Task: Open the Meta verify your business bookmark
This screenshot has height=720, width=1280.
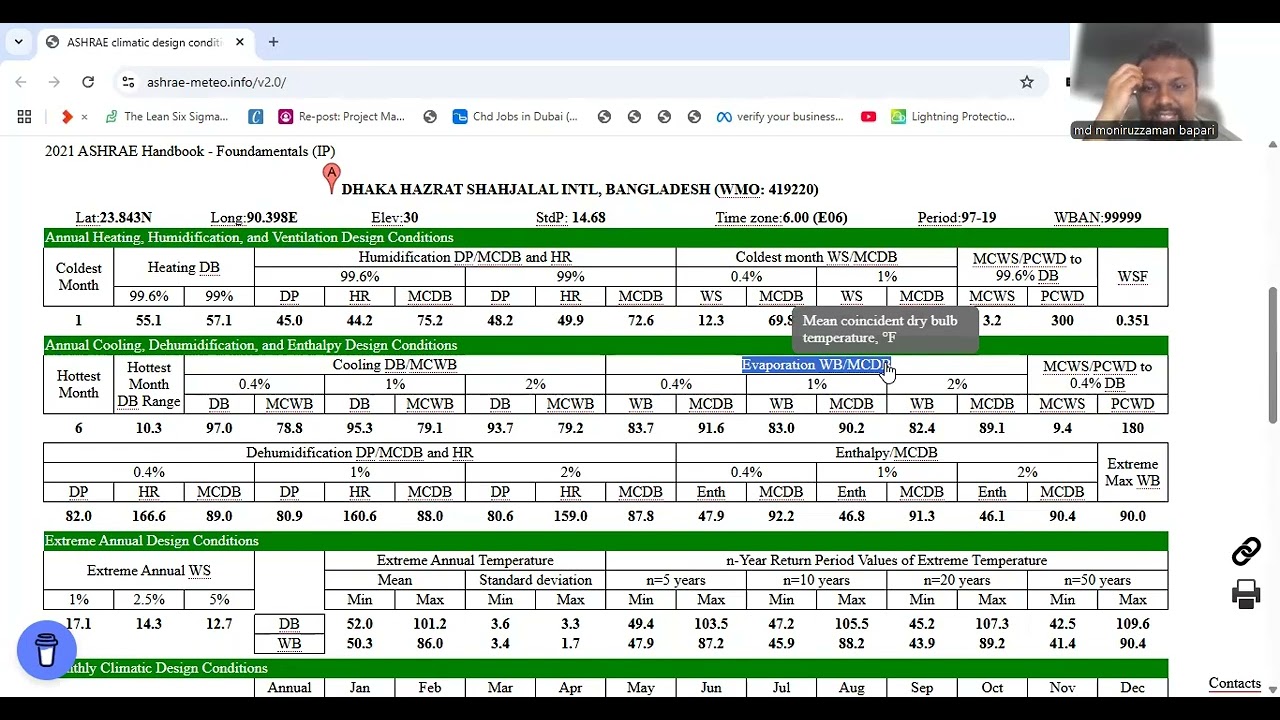Action: coord(780,117)
